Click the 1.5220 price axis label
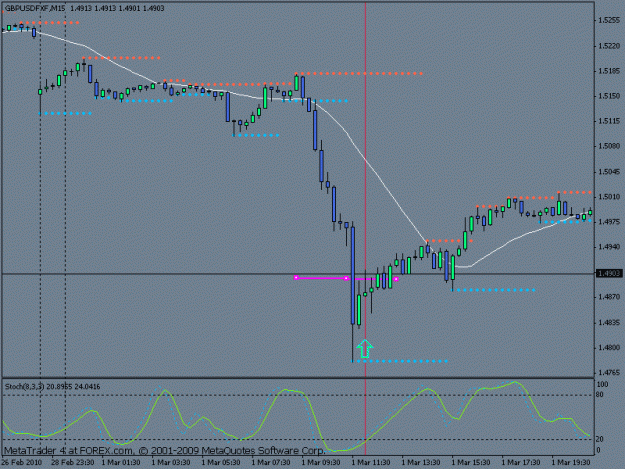Image resolution: width=625 pixels, height=469 pixels. pos(609,46)
